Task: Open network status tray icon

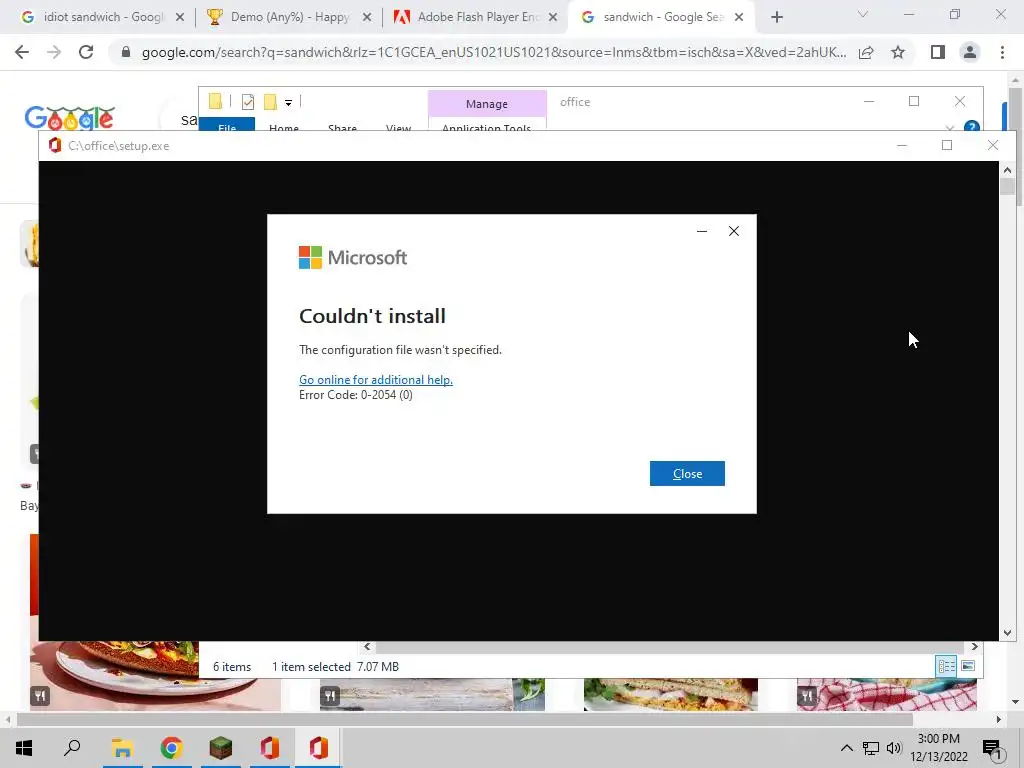Action: pos(871,748)
